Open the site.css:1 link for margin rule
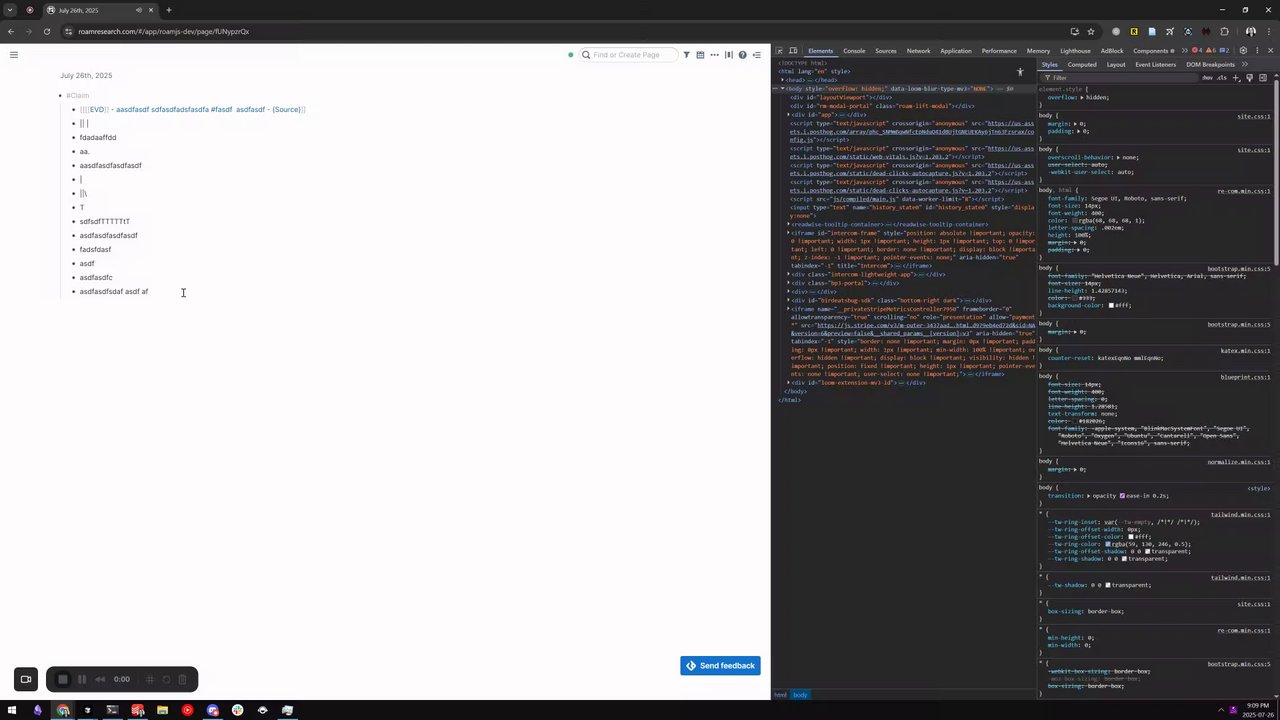Screen dimensions: 1280x720 pyautogui.click(x=1254, y=116)
